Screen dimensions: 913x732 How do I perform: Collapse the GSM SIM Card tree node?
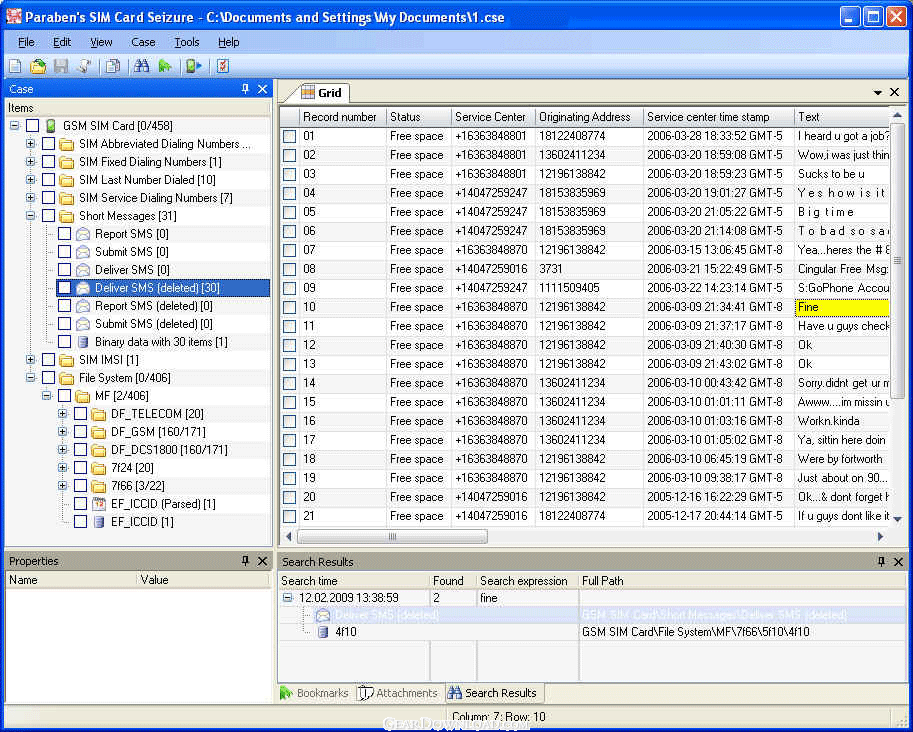coord(15,126)
